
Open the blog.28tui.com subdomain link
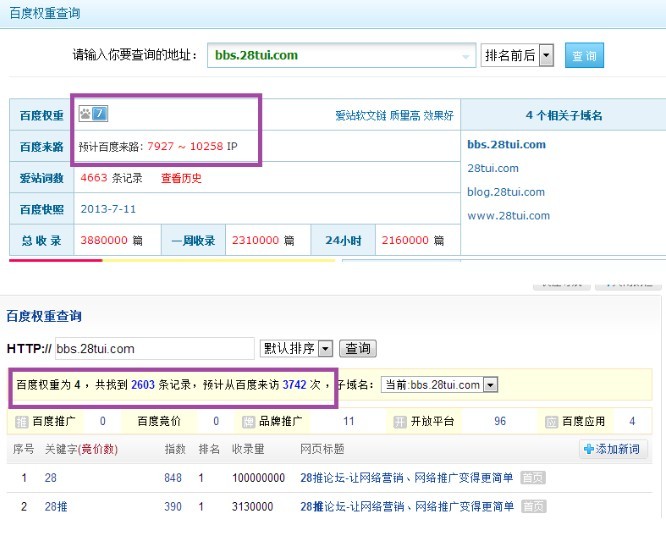tap(506, 192)
